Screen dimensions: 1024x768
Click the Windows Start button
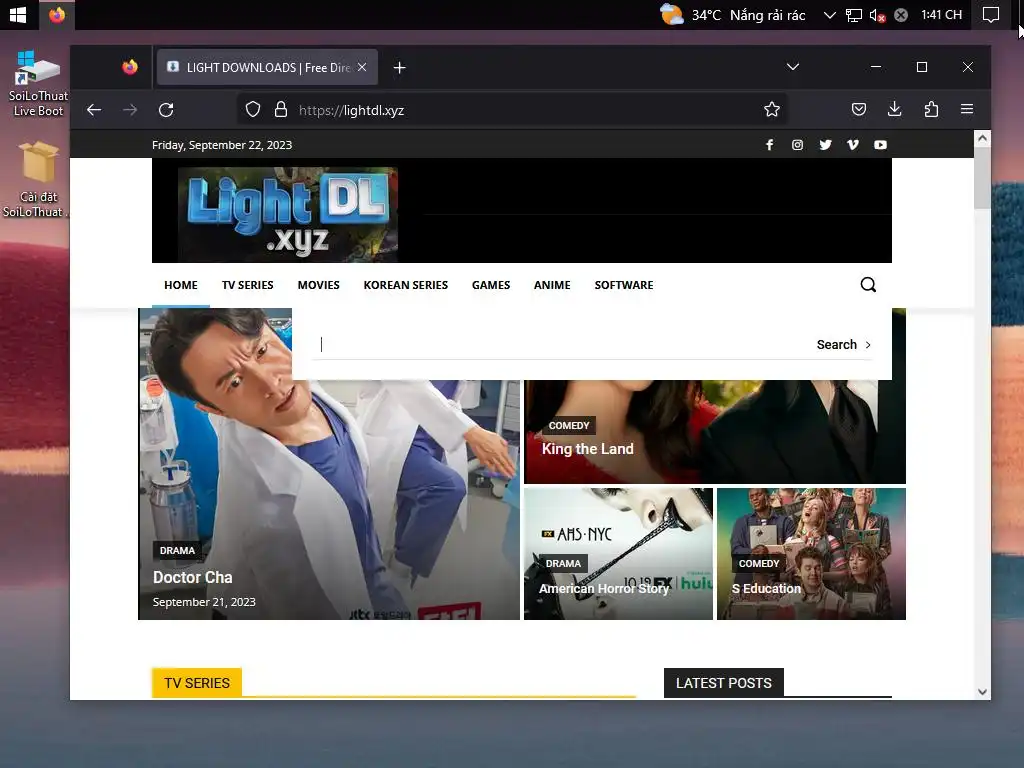18,14
